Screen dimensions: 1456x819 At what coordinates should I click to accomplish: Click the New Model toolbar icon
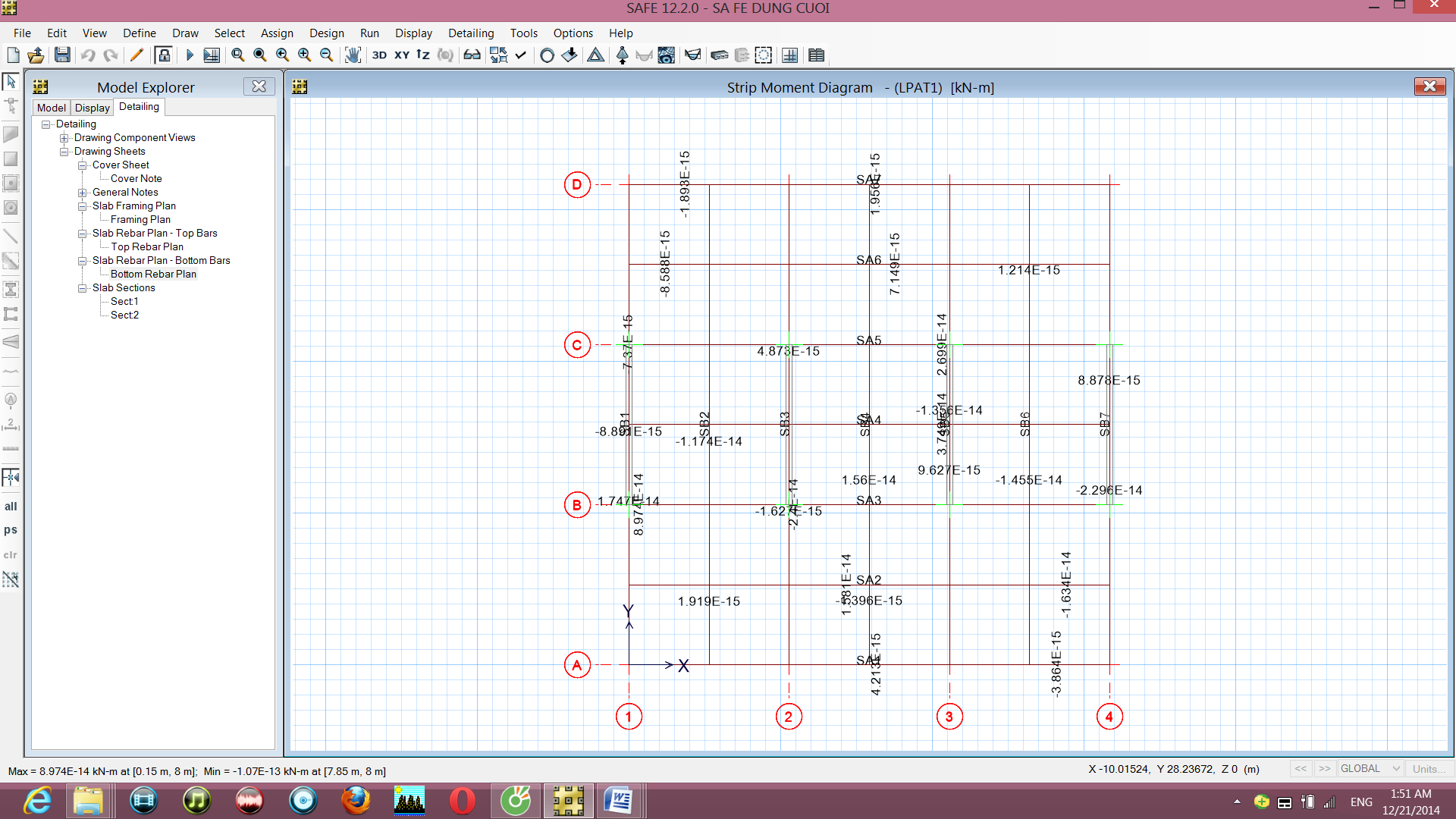tap(13, 55)
